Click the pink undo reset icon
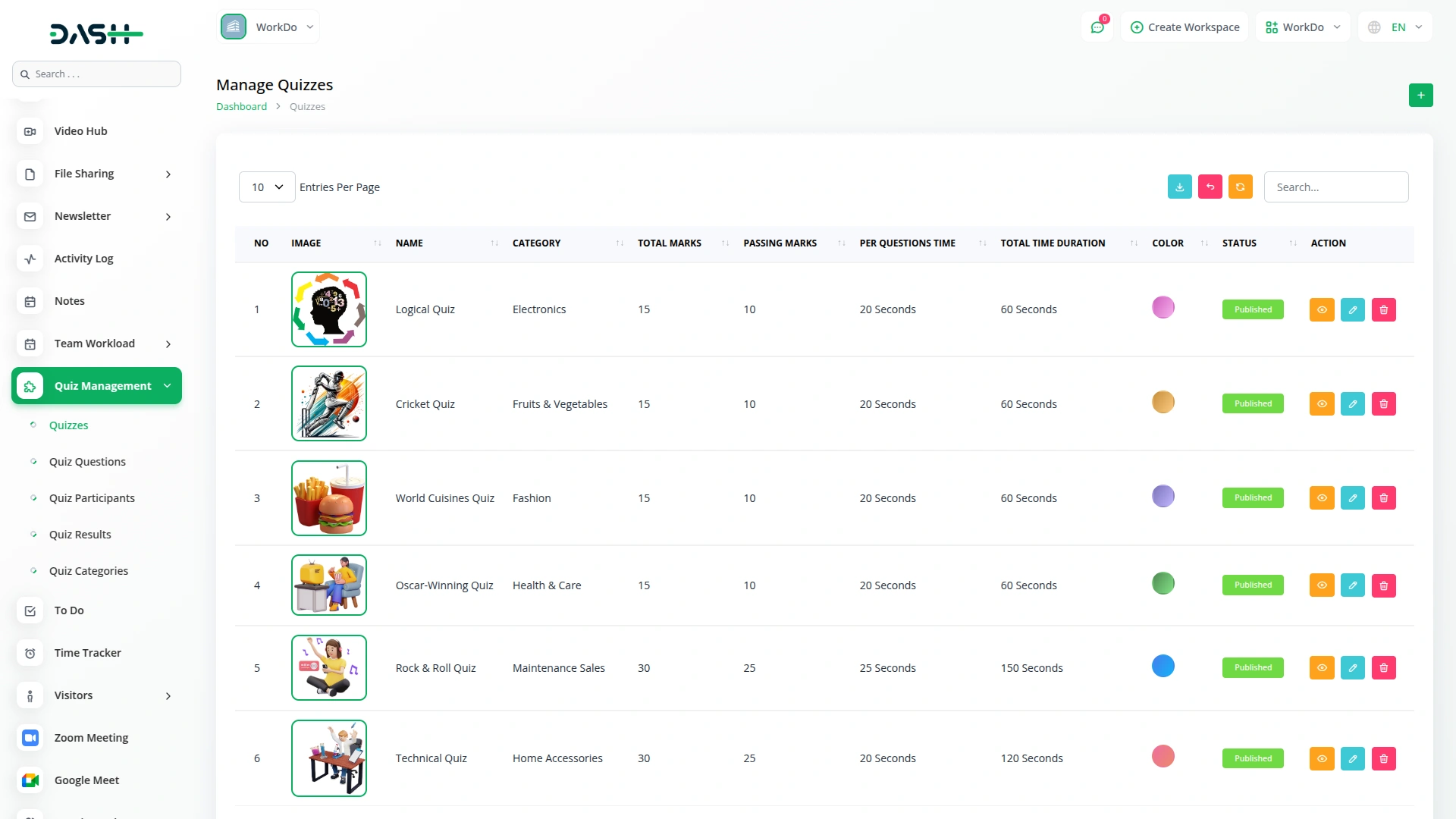Image resolution: width=1456 pixels, height=819 pixels. pos(1210,187)
